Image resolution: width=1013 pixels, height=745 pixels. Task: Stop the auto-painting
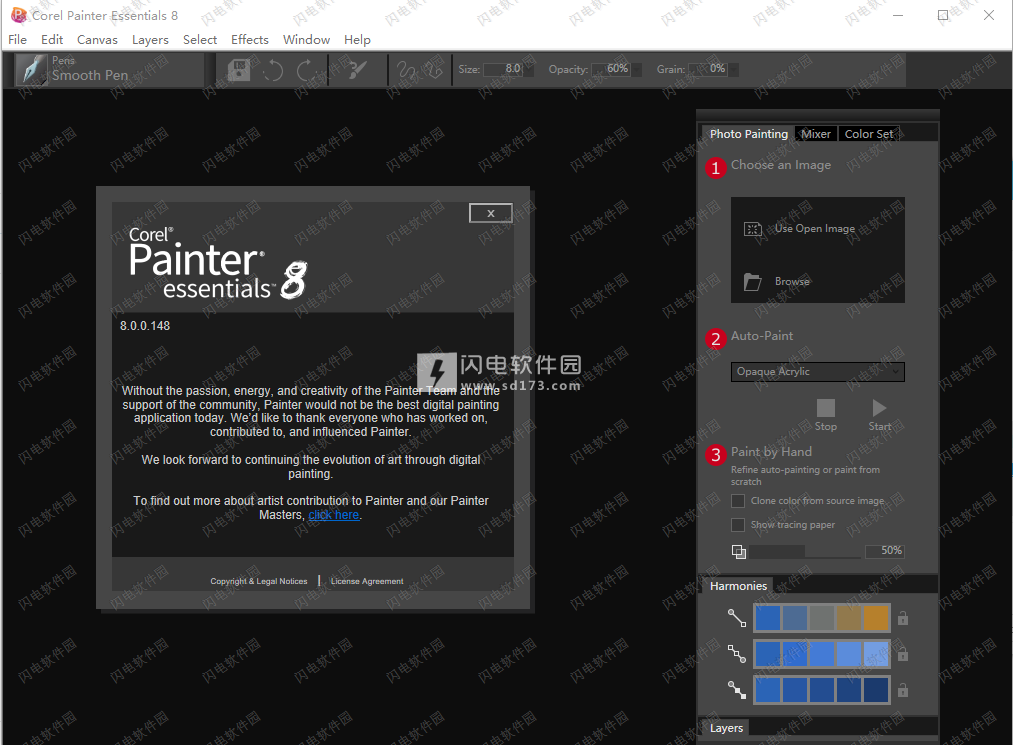826,415
